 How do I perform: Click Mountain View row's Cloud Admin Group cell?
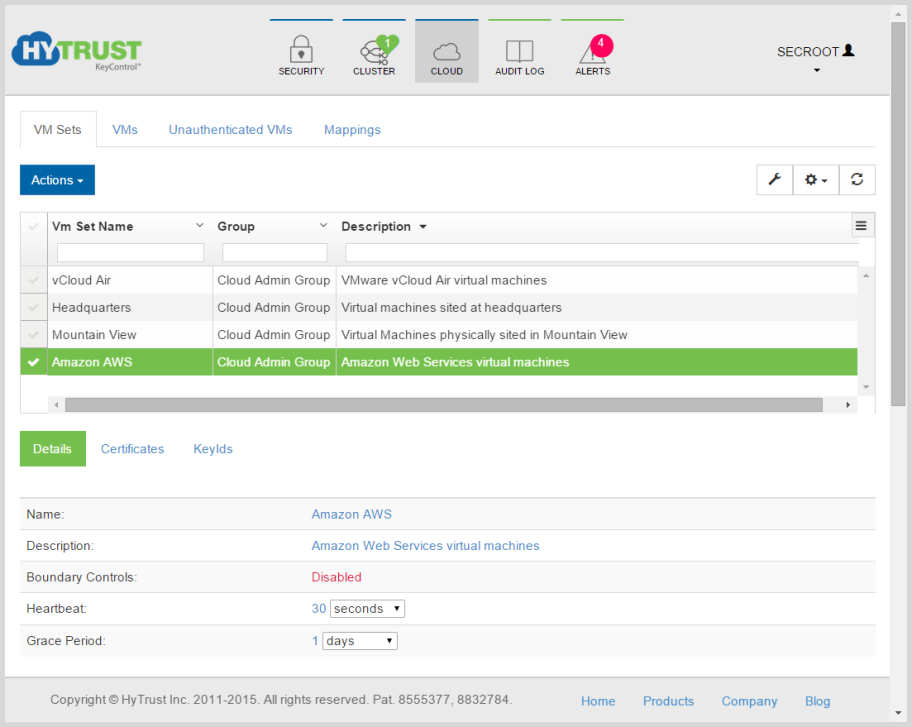[273, 335]
